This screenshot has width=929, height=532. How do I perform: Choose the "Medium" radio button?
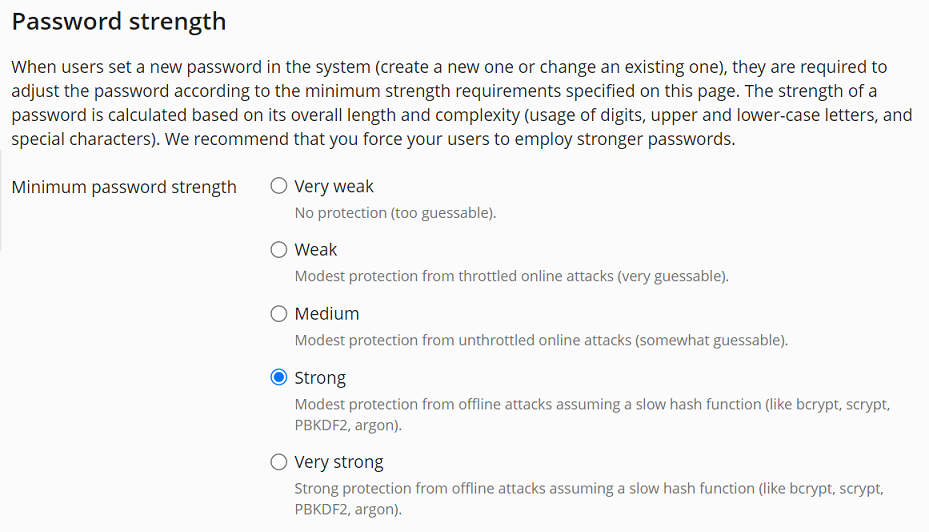click(279, 314)
